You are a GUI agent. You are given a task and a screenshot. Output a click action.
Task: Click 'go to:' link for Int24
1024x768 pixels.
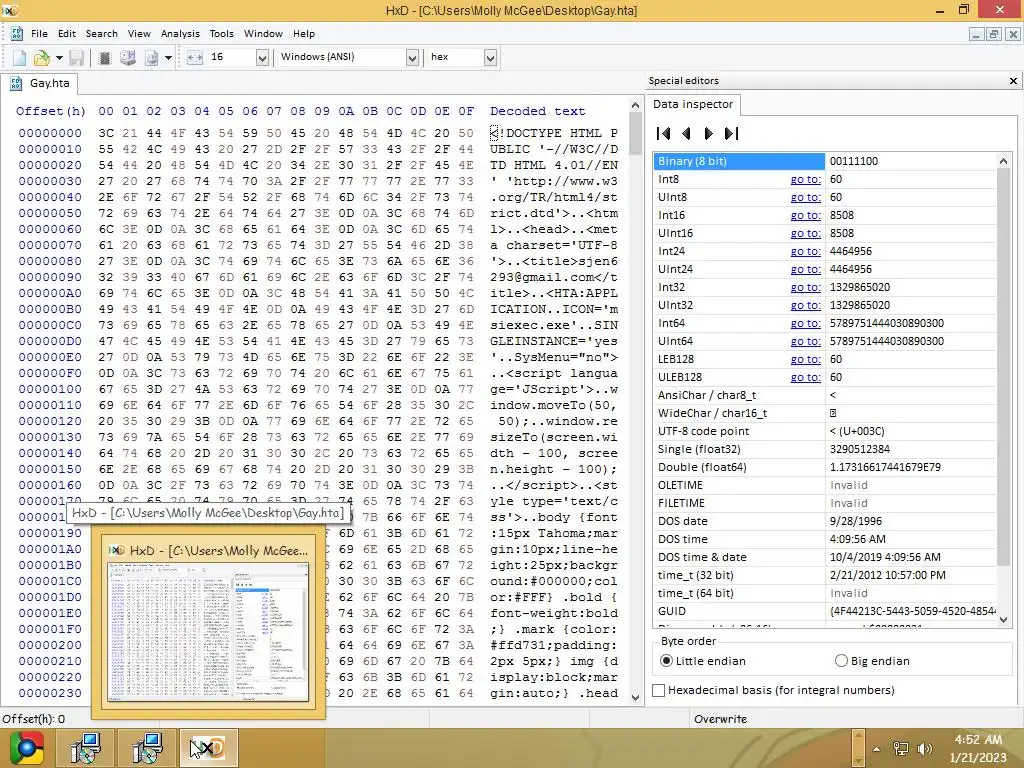coord(805,251)
